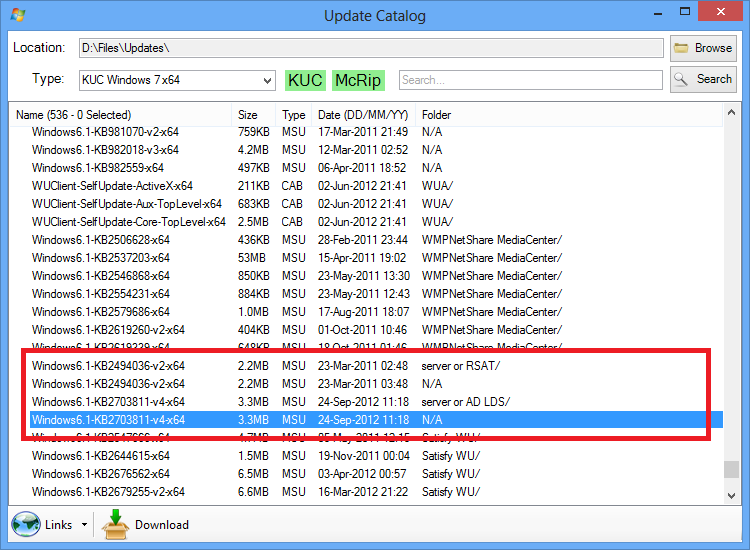The height and width of the screenshot is (550, 750).
Task: Click the Download label
Action: (x=162, y=525)
